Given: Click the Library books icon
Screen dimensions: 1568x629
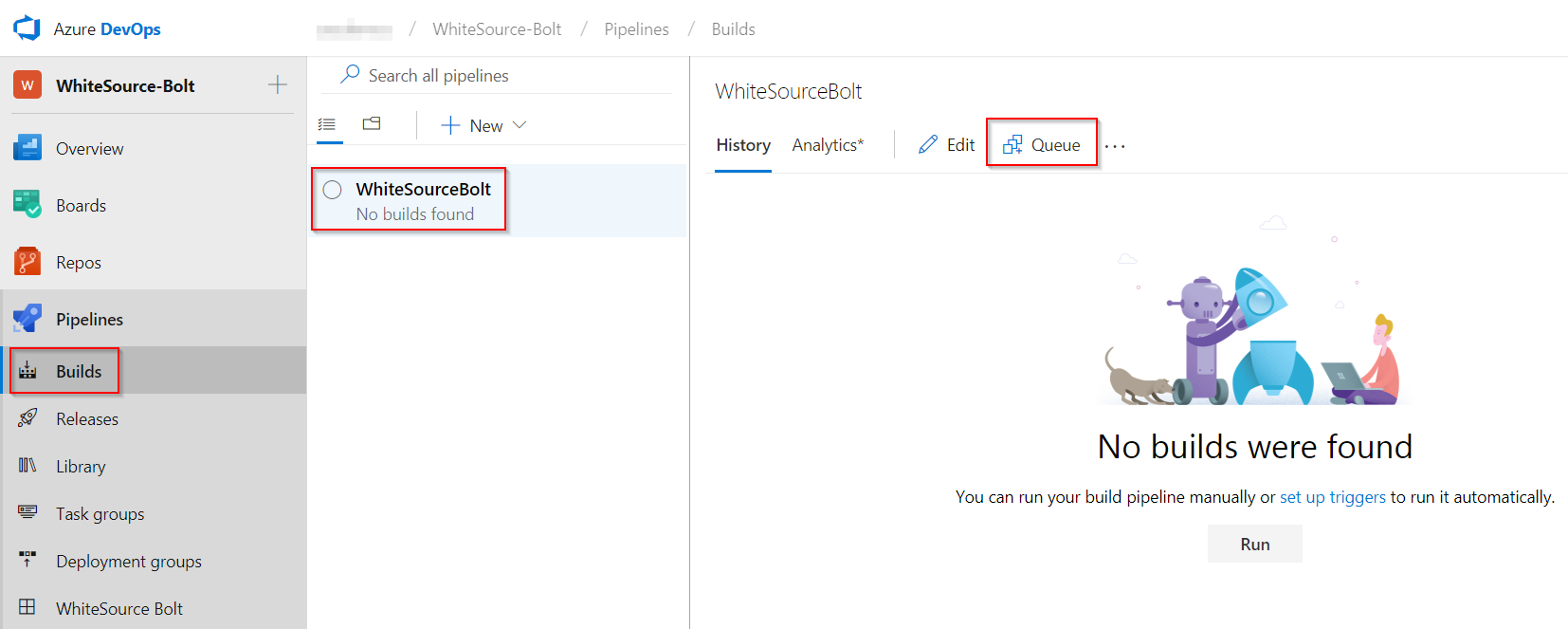Looking at the screenshot, I should point(27,466).
